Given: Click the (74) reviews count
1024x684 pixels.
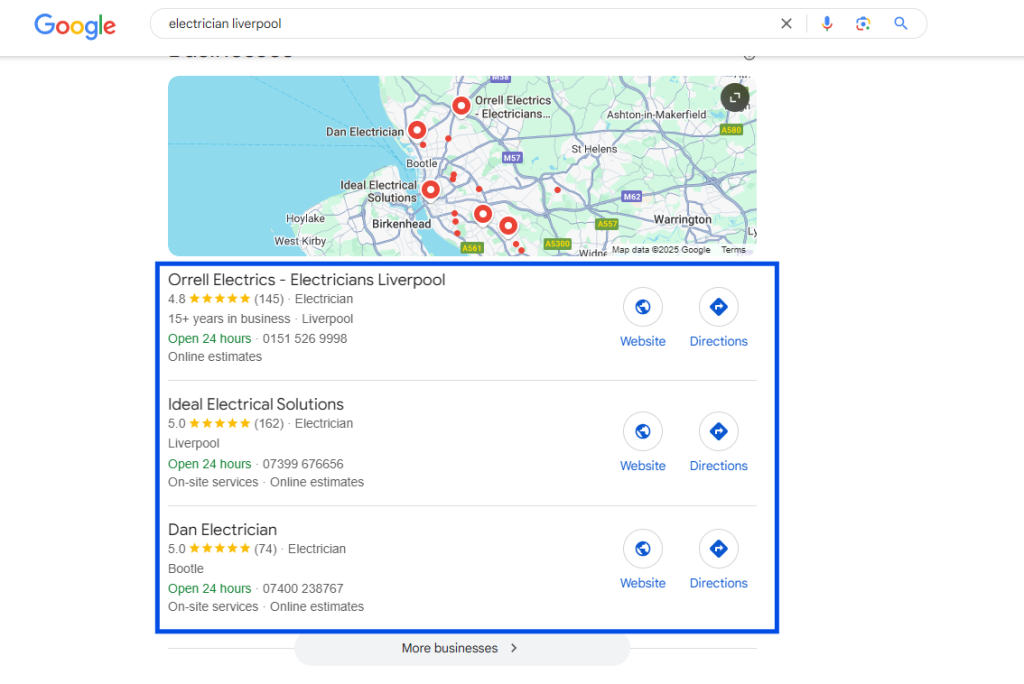Looking at the screenshot, I should [x=266, y=549].
